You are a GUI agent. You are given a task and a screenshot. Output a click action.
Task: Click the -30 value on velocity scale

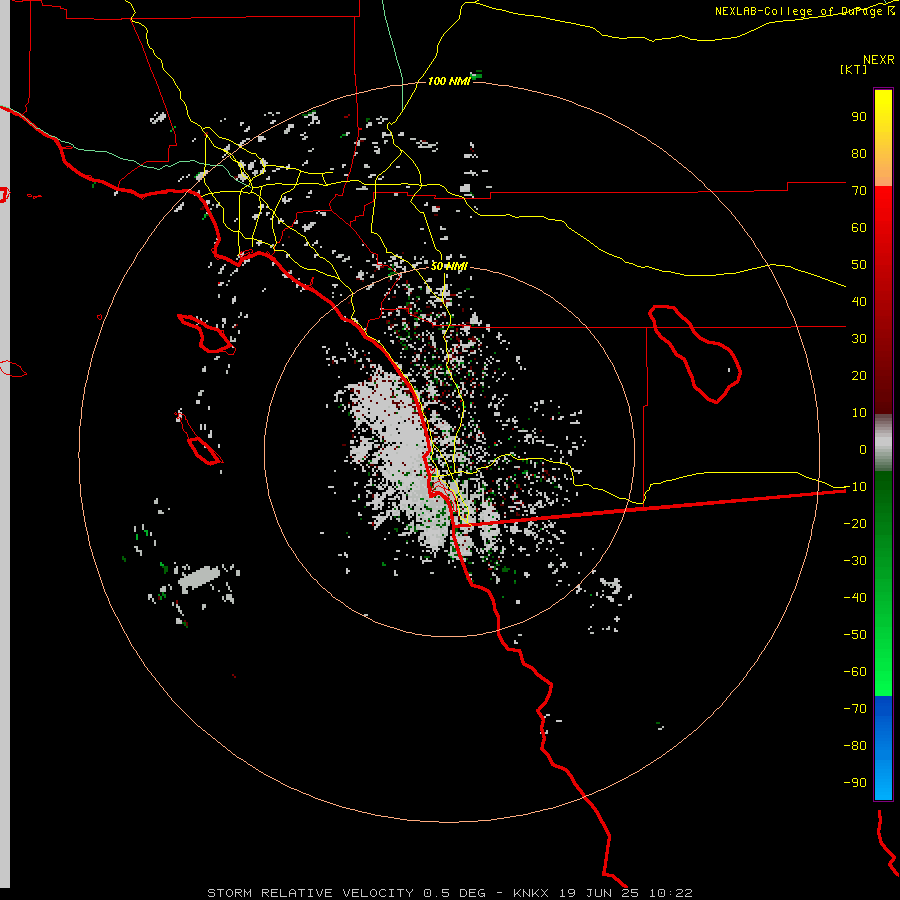(855, 561)
